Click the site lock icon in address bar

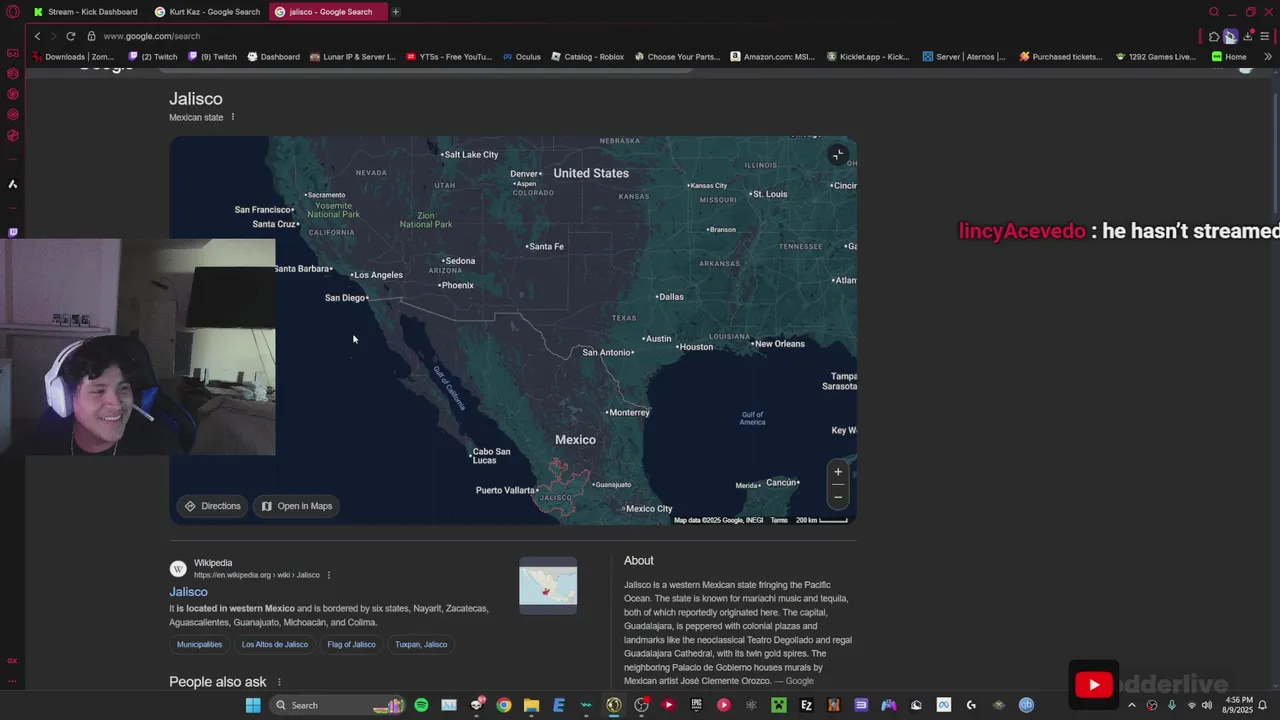pos(91,36)
